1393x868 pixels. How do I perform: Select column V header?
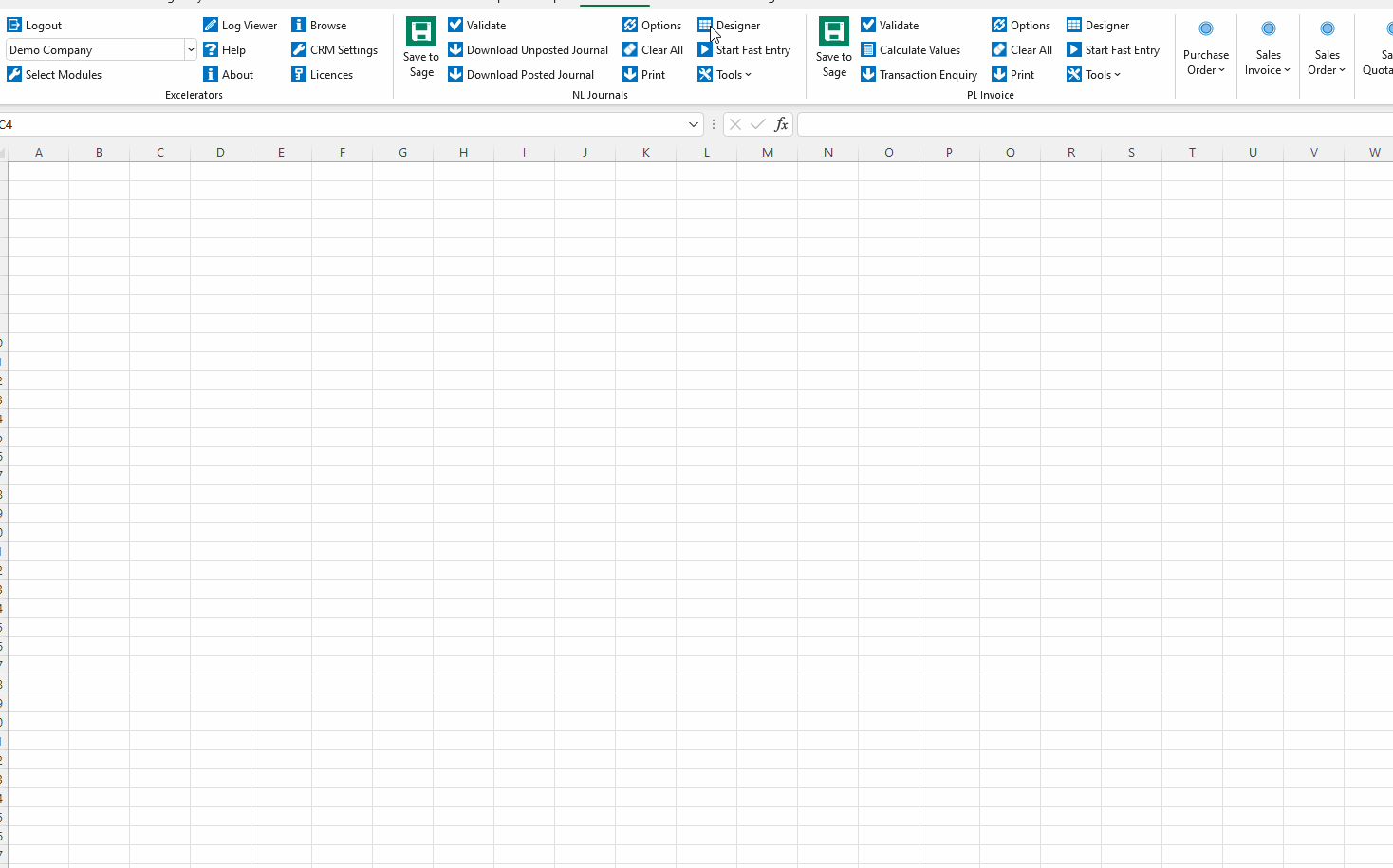coord(1314,152)
